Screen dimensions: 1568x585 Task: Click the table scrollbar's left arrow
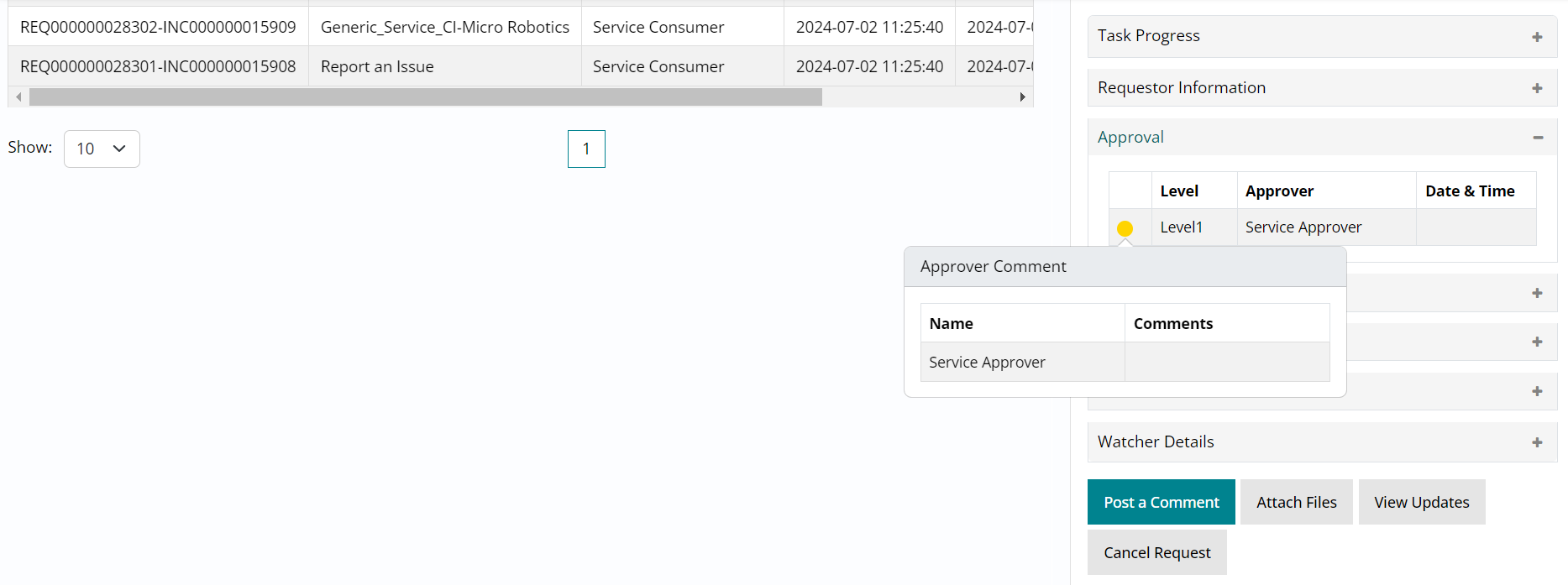pos(18,97)
